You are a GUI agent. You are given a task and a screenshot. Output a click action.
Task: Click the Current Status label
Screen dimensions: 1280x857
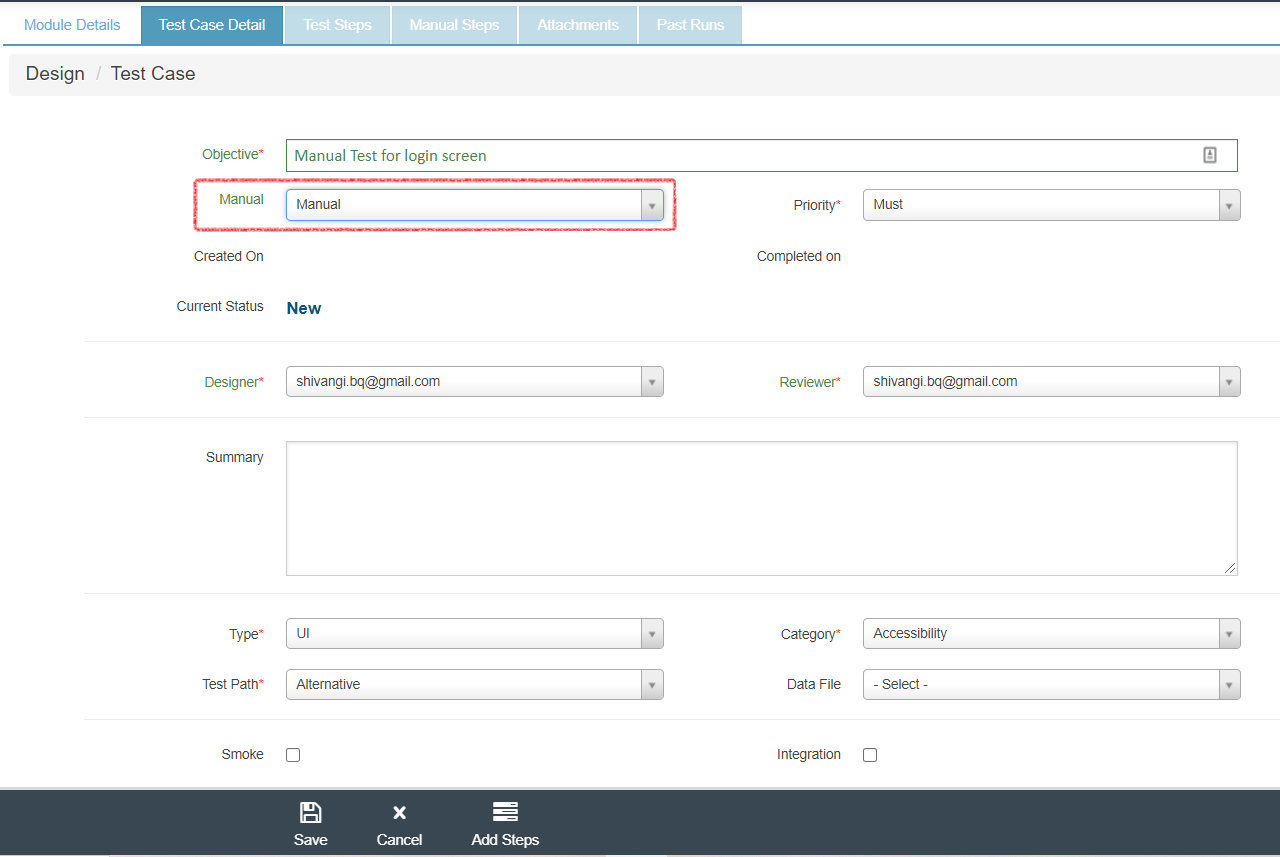click(x=220, y=306)
